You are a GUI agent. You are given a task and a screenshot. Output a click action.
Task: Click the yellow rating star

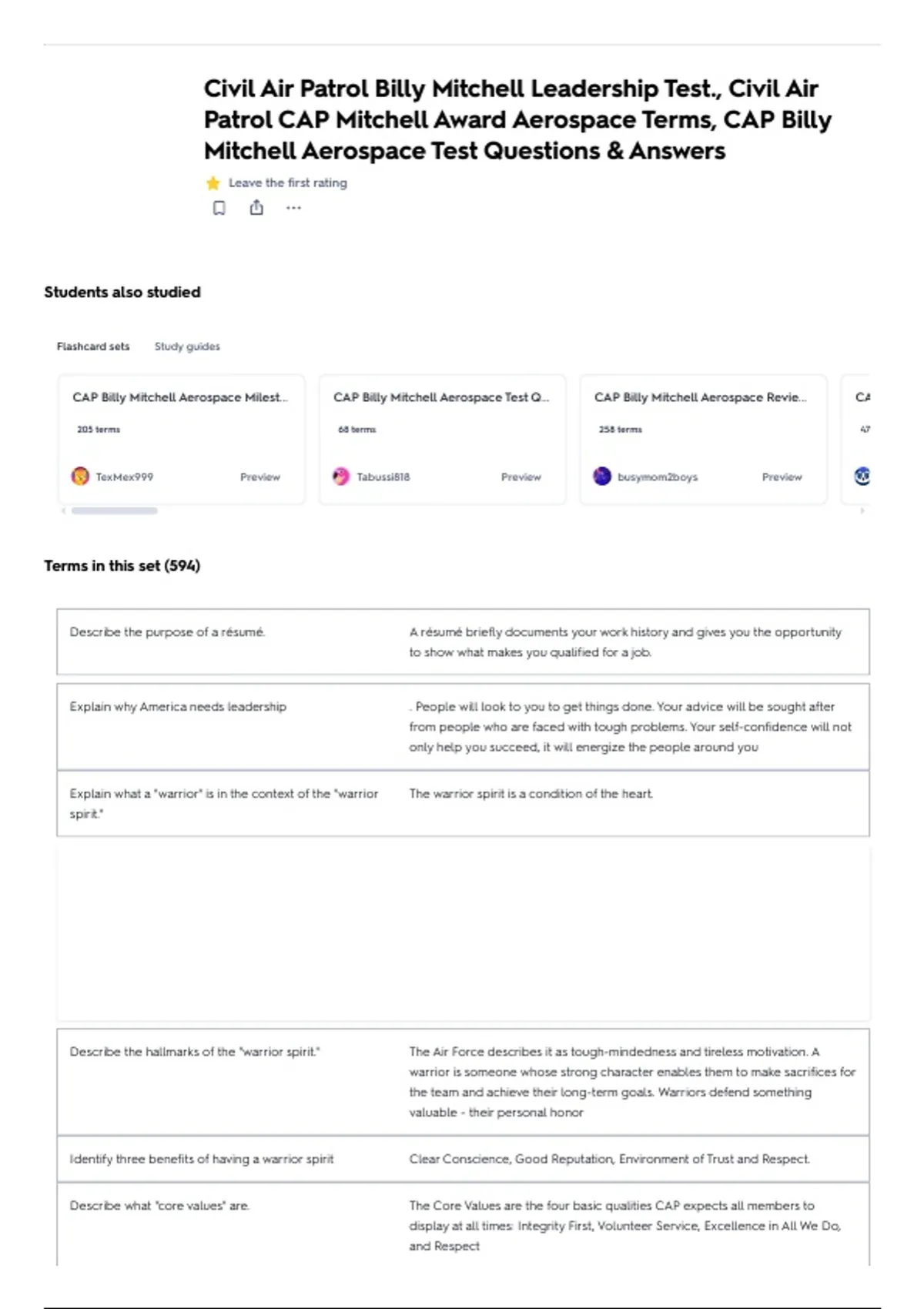pyautogui.click(x=213, y=183)
